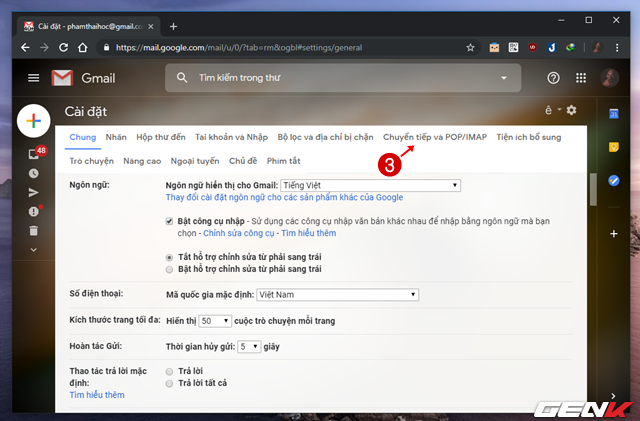This screenshot has width=640, height=421.
Task: Uncheck the 'Bật công cụ nhập' checkbox
Action: point(169,220)
